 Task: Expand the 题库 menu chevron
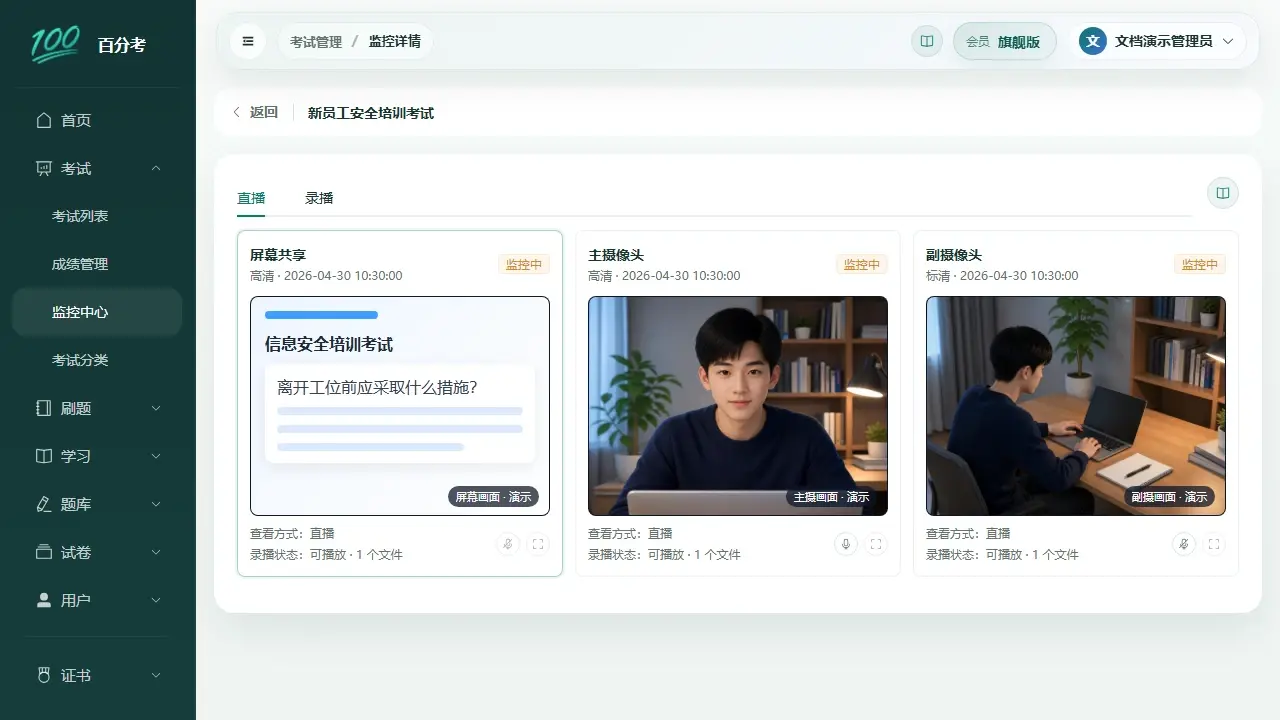[x=156, y=504]
